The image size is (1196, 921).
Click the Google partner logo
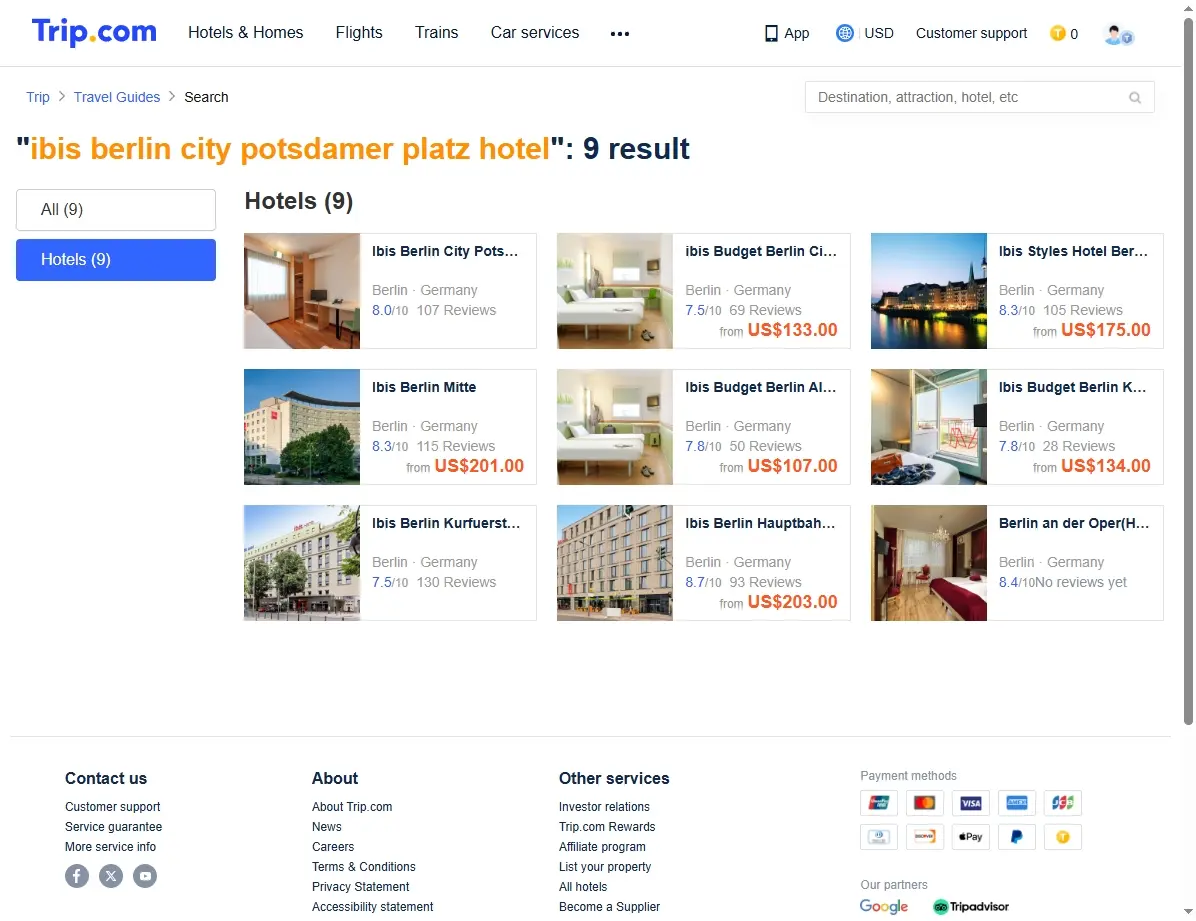click(883, 907)
